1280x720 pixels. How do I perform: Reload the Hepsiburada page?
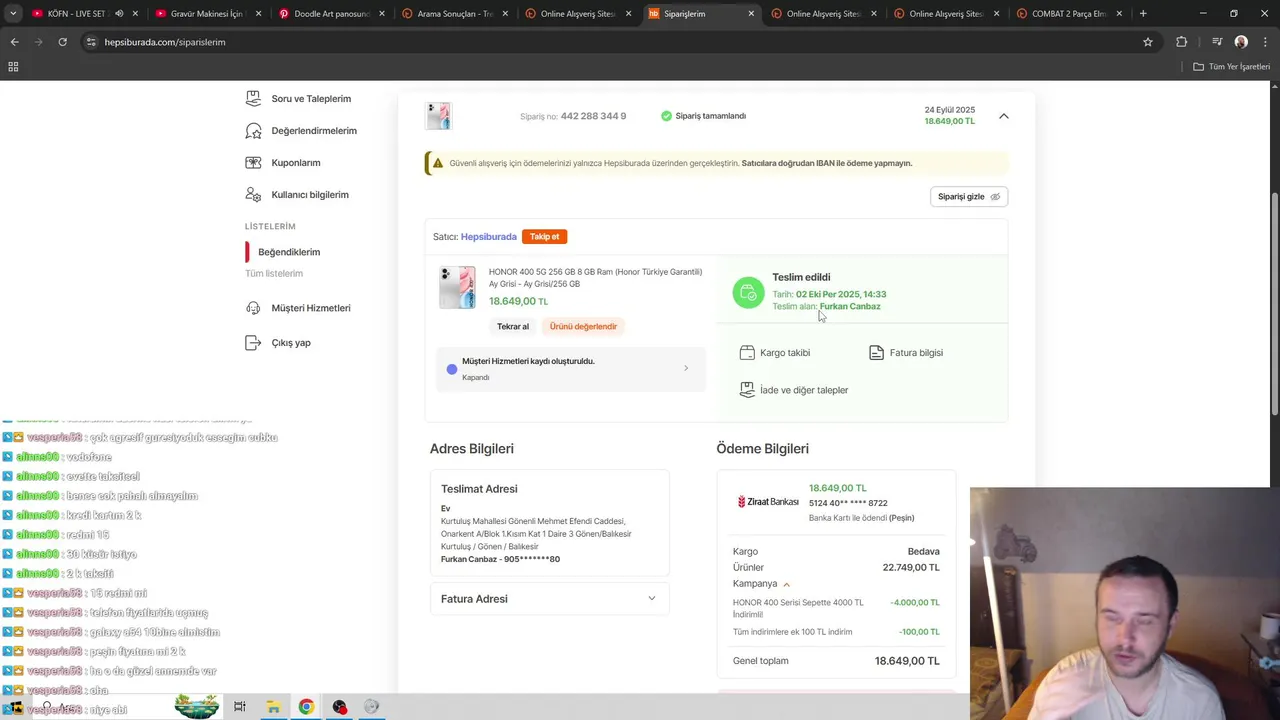pos(62,42)
